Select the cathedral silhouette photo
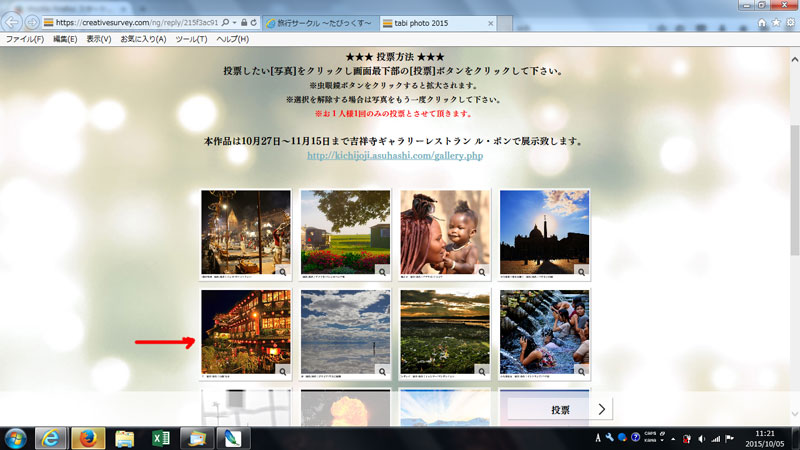The height and width of the screenshot is (450, 800). [x=544, y=232]
